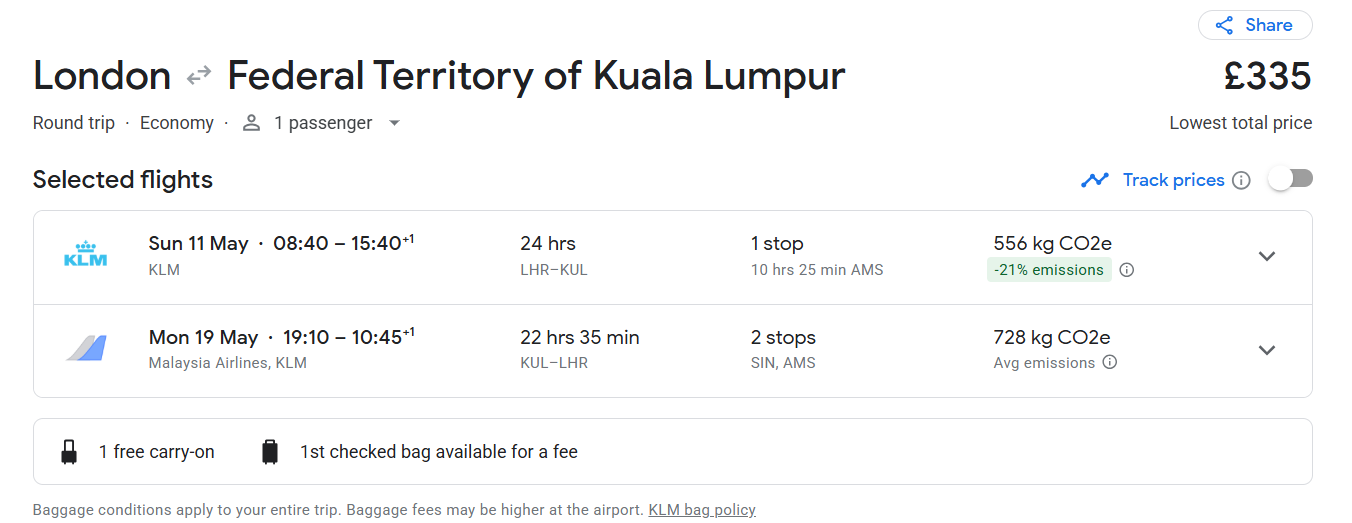The width and height of the screenshot is (1352, 523).
Task: Click the carry-on luggage icon
Action: 69,452
